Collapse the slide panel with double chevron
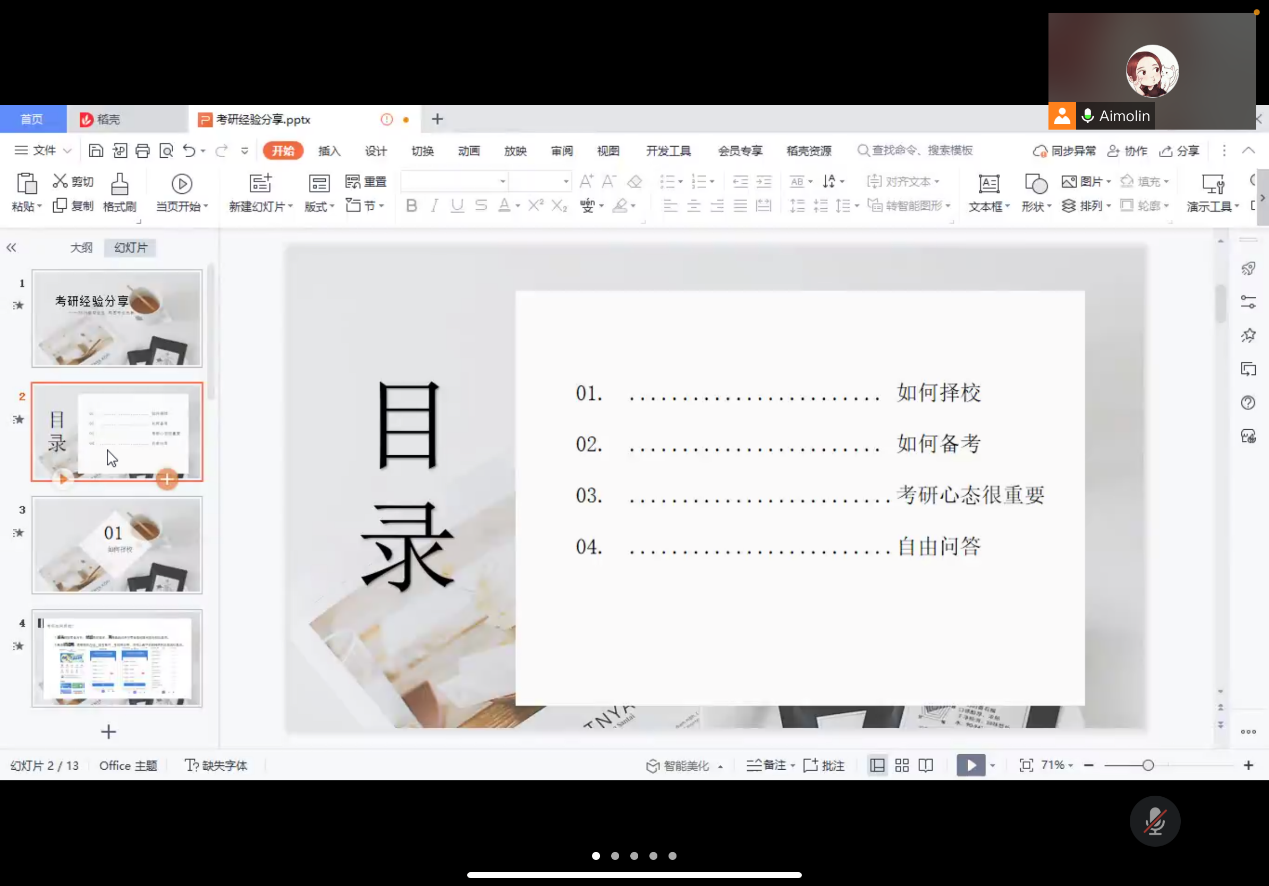1269x886 pixels. click(12, 248)
